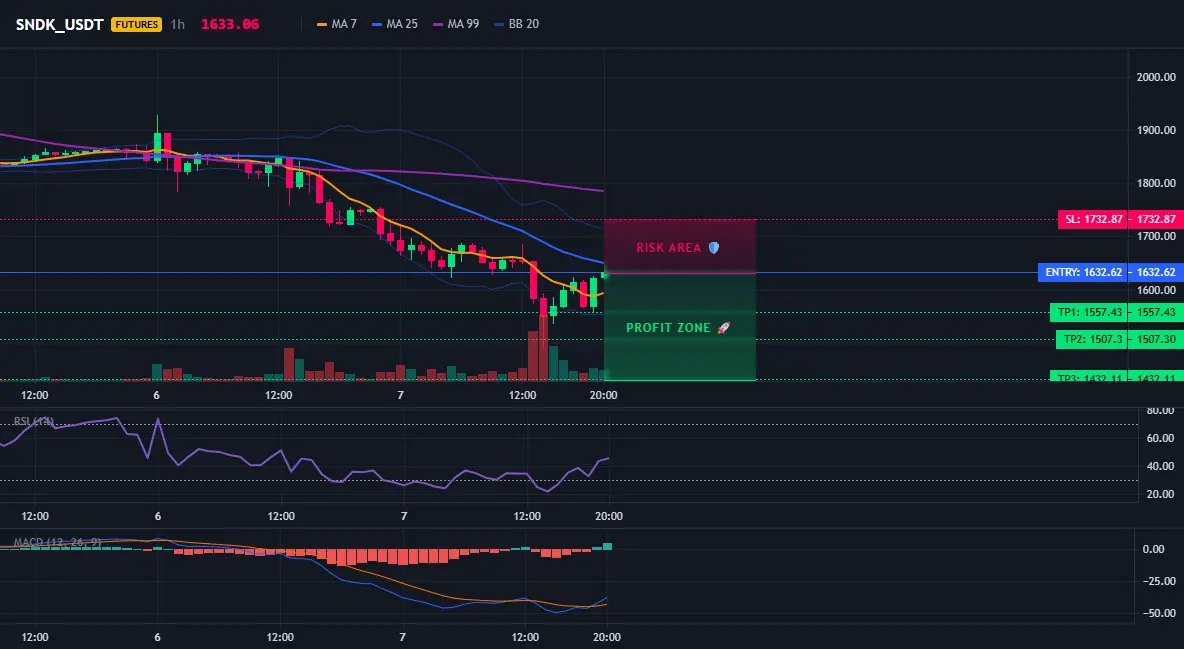Click the last green MACD histogram bar
Screen dimensions: 1184x649
[607, 546]
